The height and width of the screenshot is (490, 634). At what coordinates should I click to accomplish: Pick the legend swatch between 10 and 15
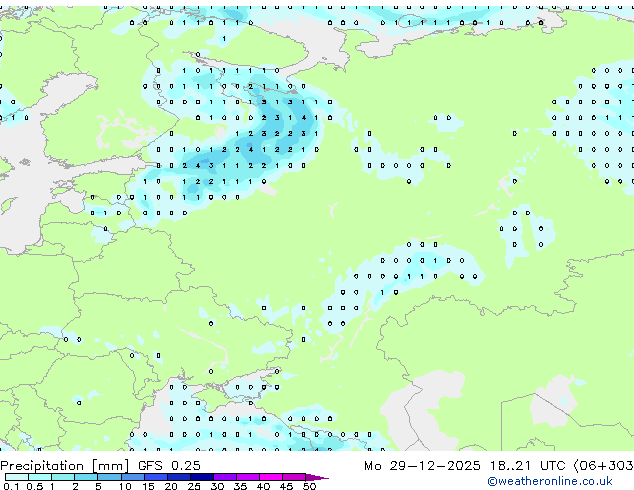pyautogui.click(x=133, y=477)
